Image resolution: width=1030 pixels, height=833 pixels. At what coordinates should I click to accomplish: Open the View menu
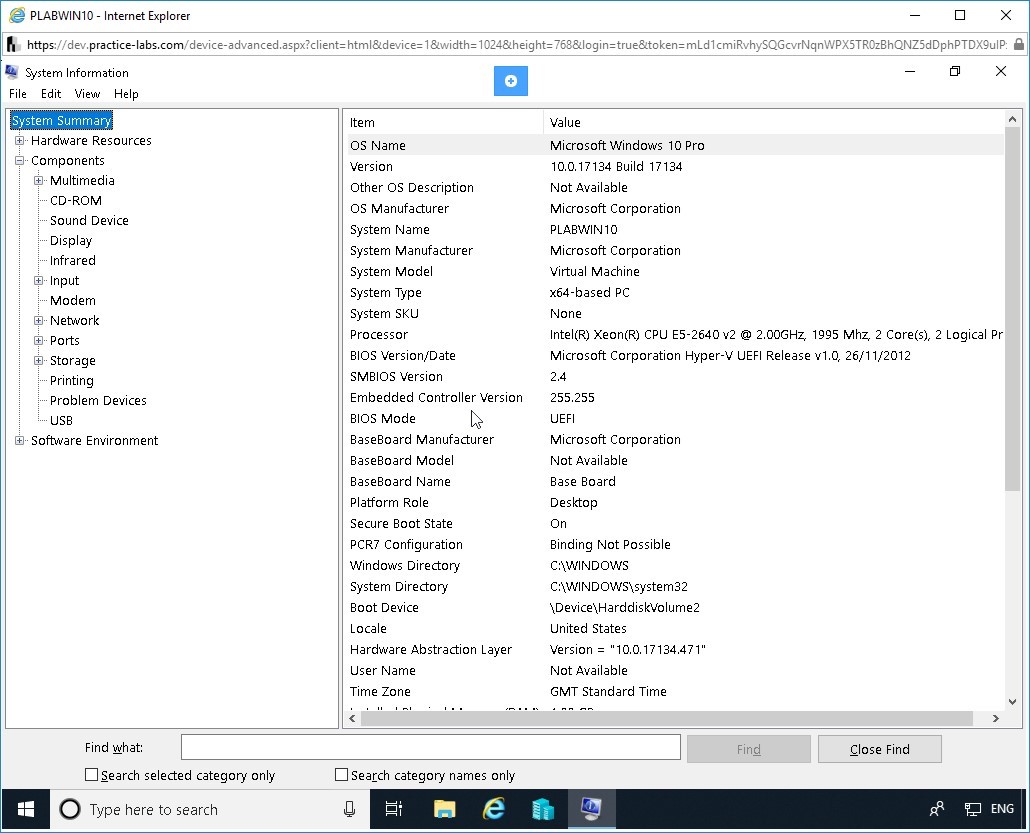[87, 94]
